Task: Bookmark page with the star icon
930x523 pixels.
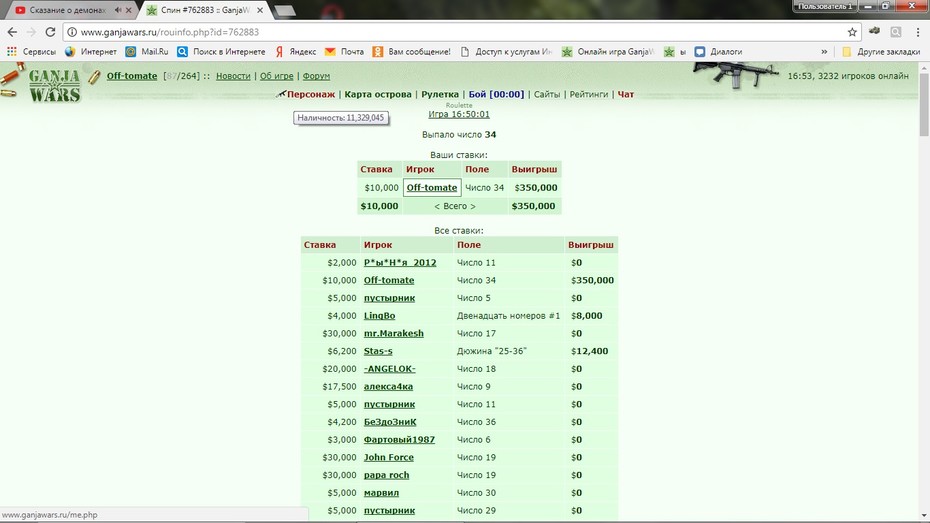Action: coord(852,32)
